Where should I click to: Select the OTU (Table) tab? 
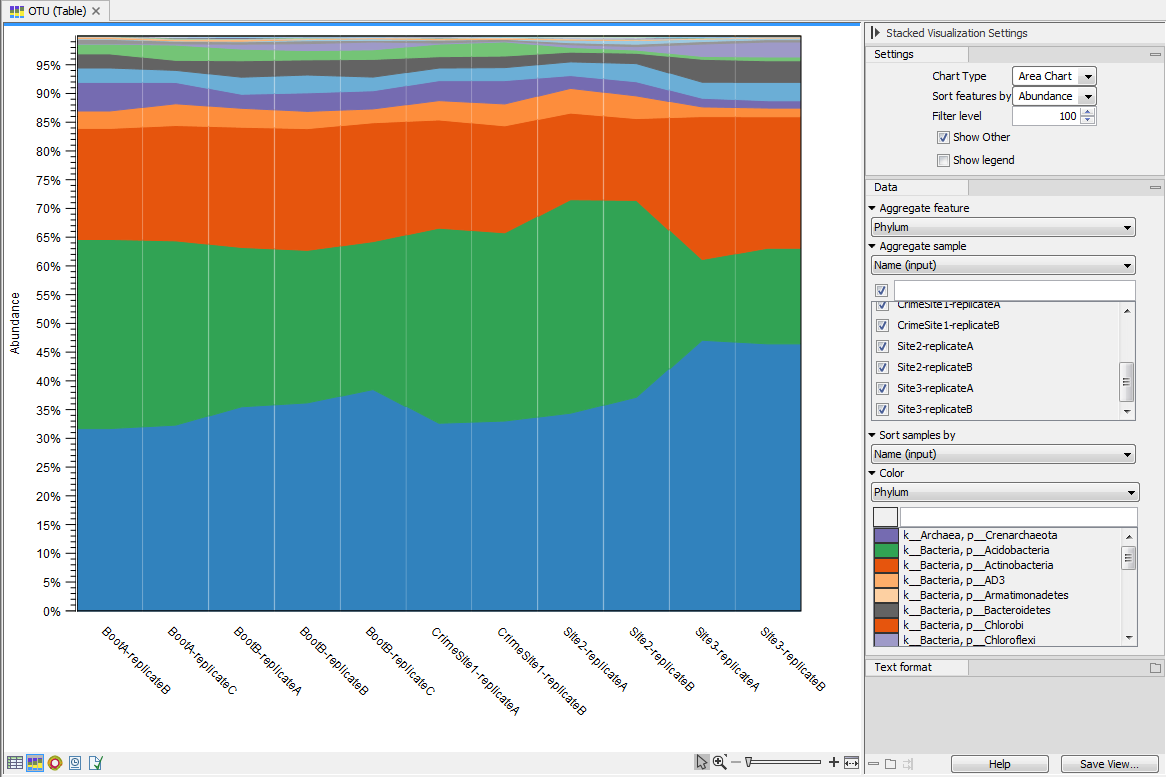[x=51, y=11]
